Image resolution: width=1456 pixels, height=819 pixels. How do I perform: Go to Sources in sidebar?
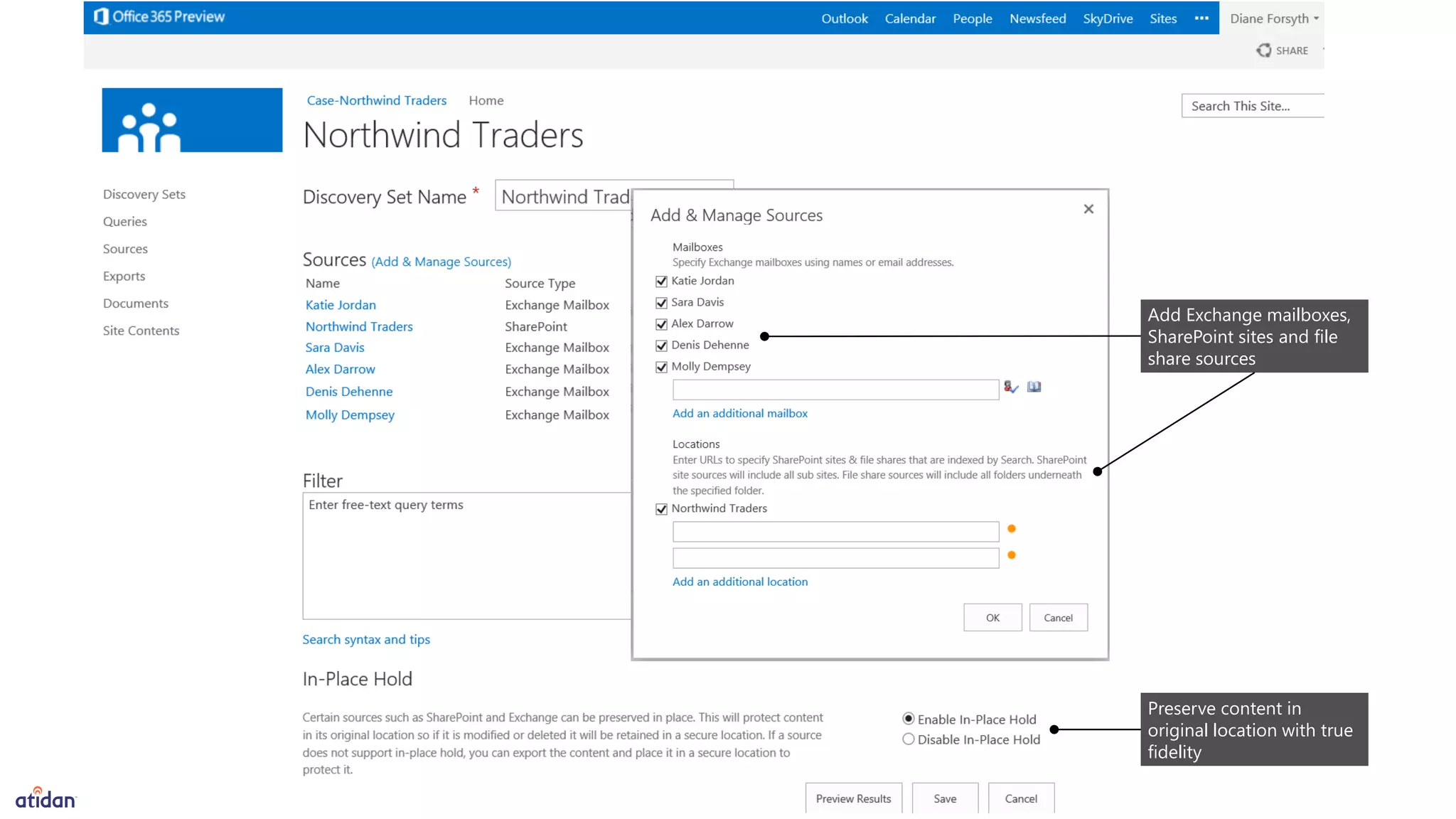pyautogui.click(x=125, y=249)
